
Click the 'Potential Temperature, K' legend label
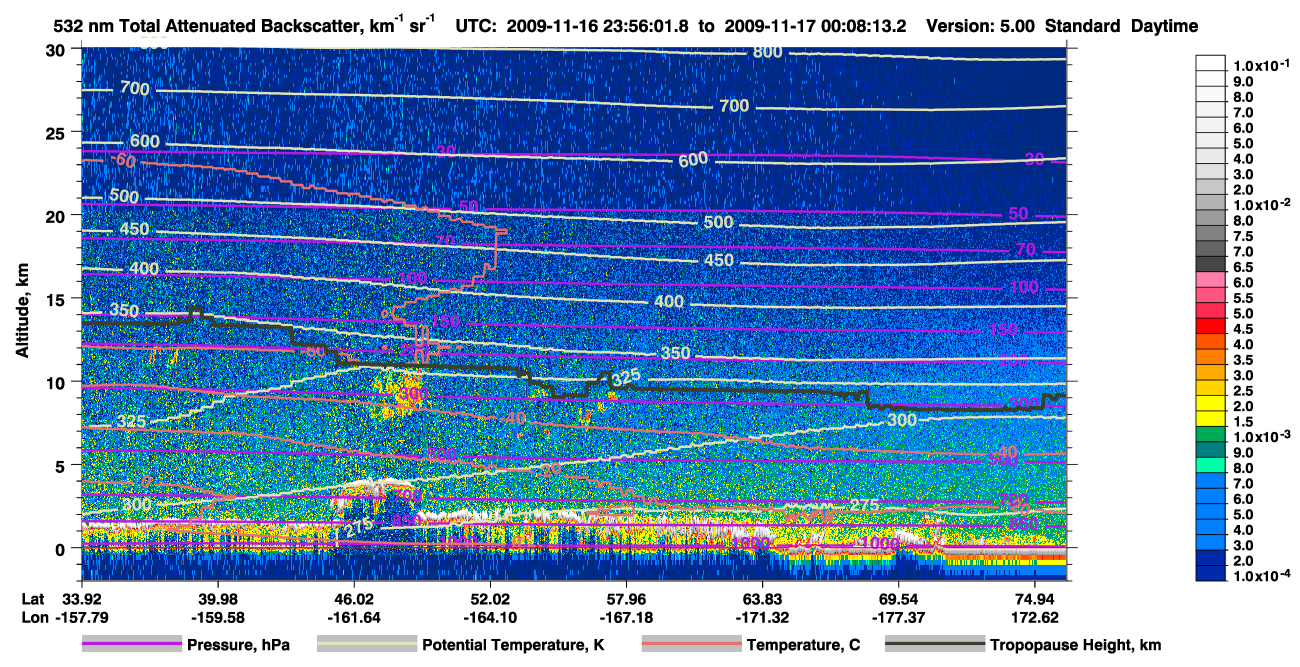[513, 646]
